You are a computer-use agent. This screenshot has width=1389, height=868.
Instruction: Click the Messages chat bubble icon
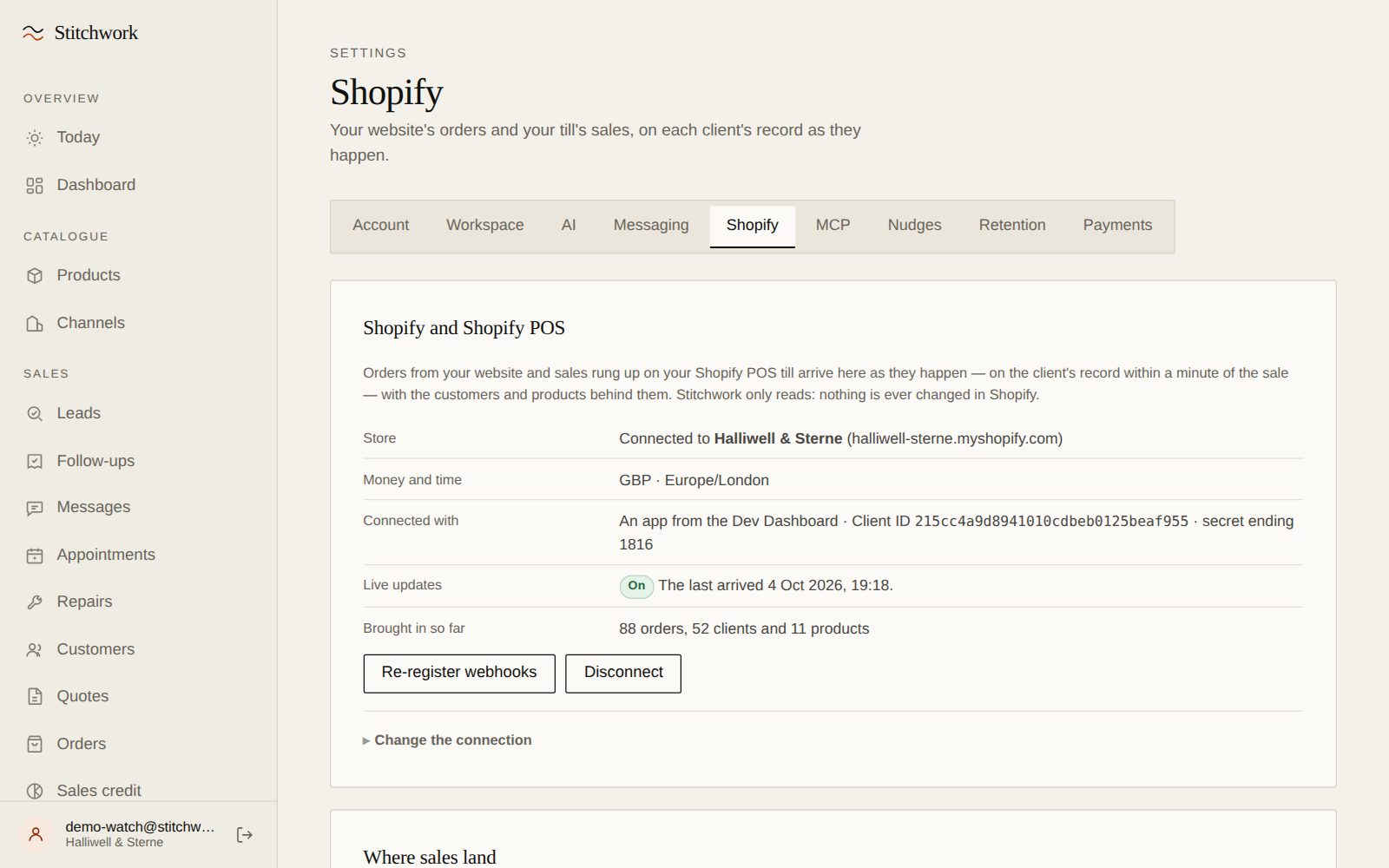(35, 509)
